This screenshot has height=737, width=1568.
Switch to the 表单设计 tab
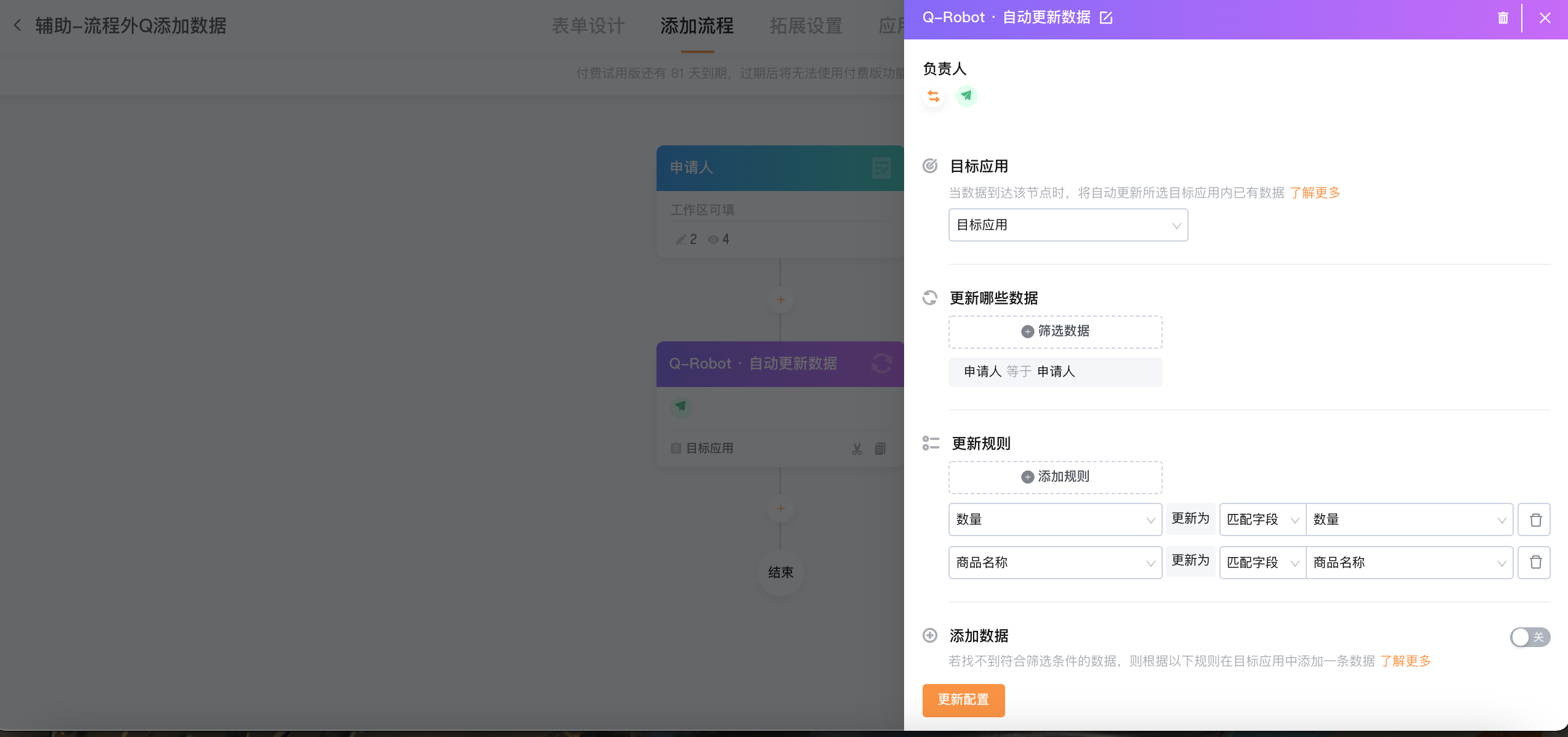(x=588, y=26)
